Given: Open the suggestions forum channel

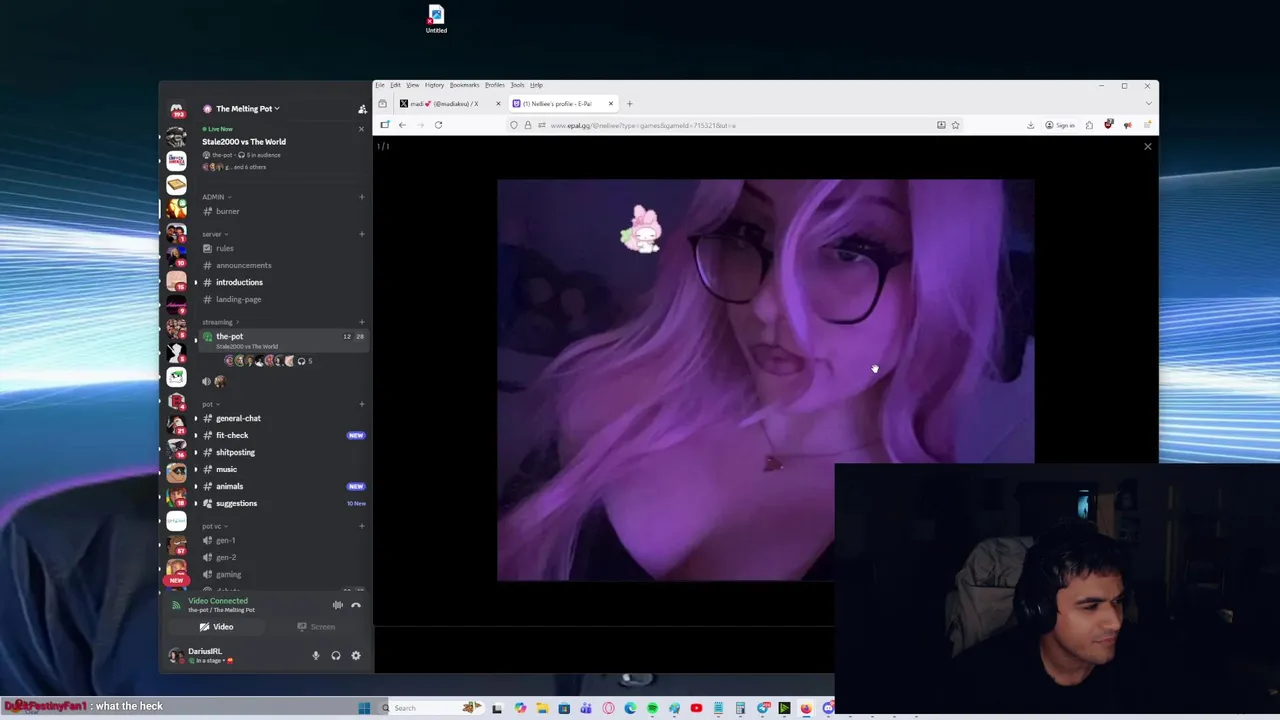Looking at the screenshot, I should (x=283, y=503).
